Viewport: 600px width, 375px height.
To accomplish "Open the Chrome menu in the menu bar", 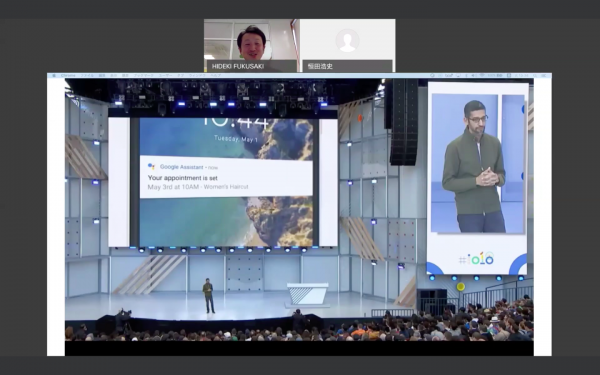I will pyautogui.click(x=68, y=76).
